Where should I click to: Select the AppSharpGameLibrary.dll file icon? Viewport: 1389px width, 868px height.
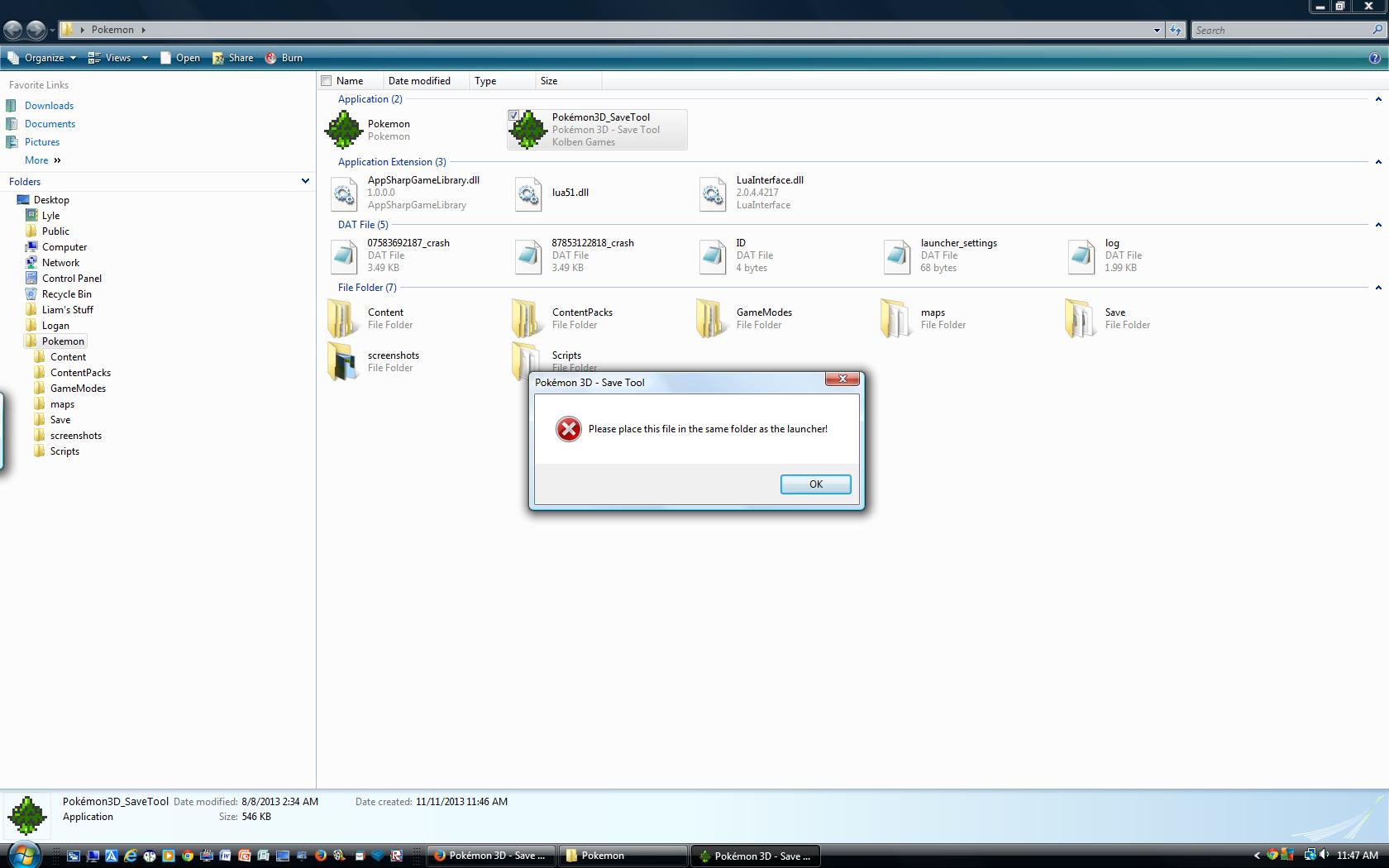pos(343,193)
